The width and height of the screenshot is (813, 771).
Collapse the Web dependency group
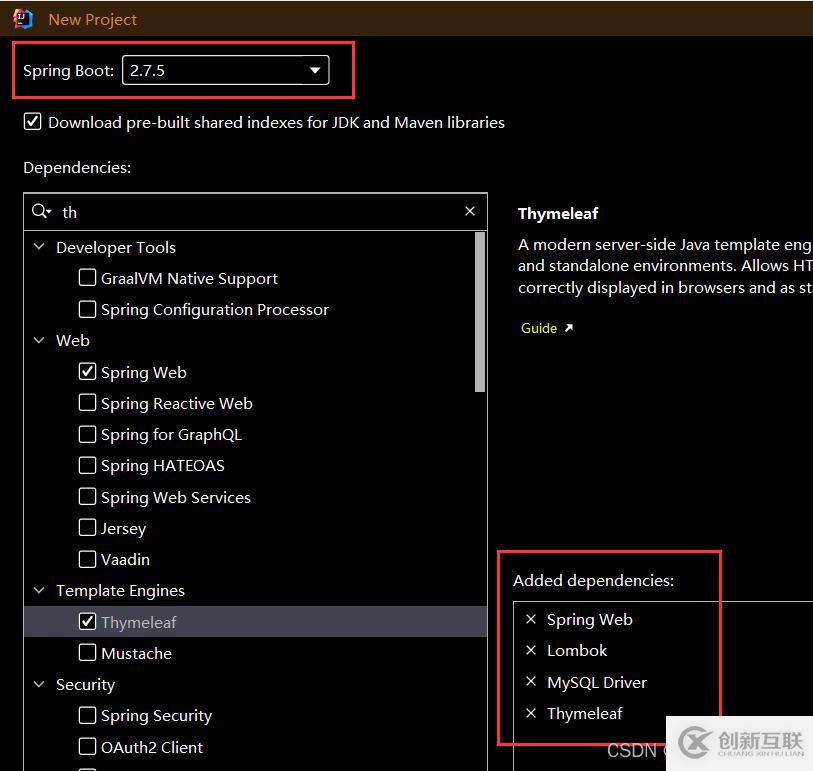40,340
